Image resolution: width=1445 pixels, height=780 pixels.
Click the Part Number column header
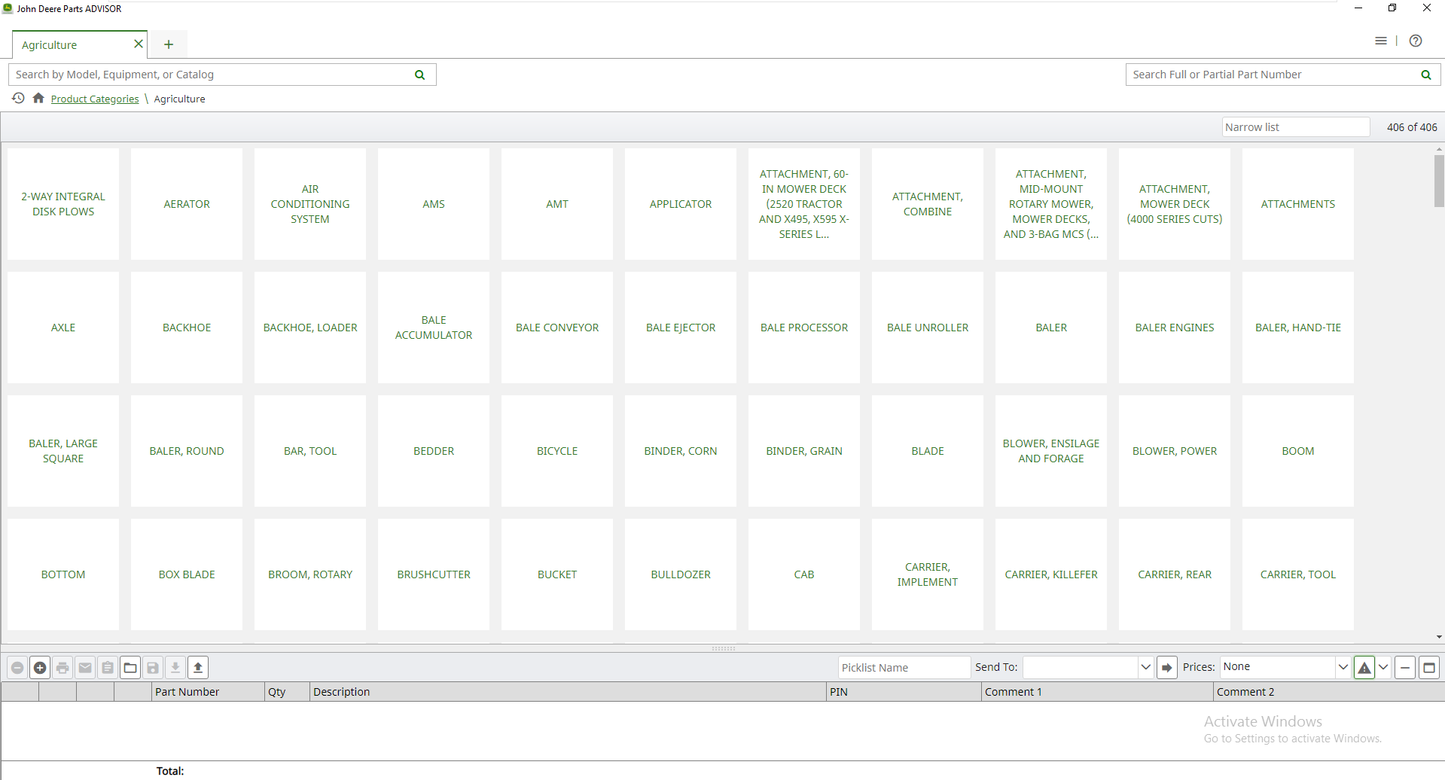click(x=208, y=692)
